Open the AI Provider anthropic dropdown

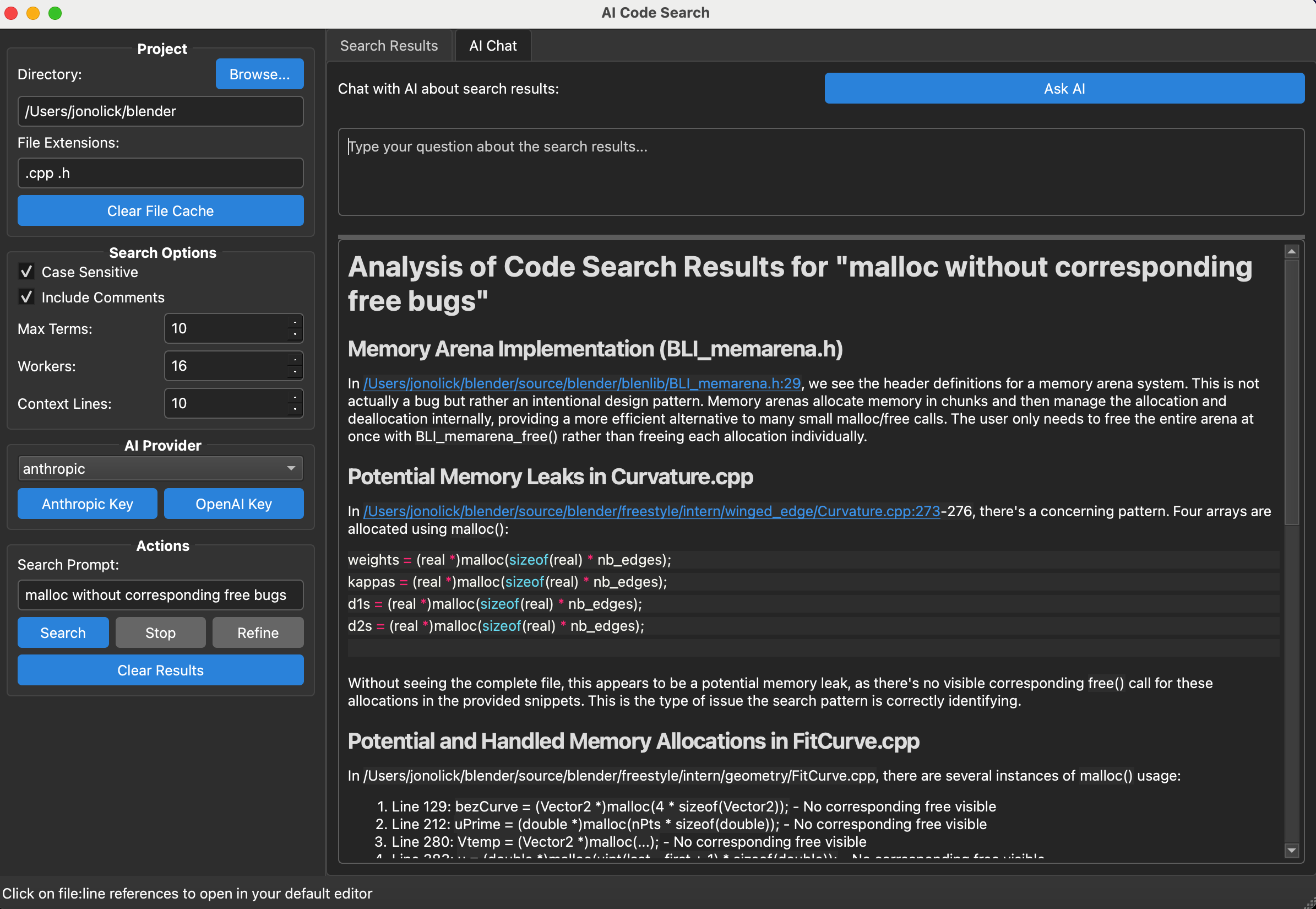pos(161,469)
